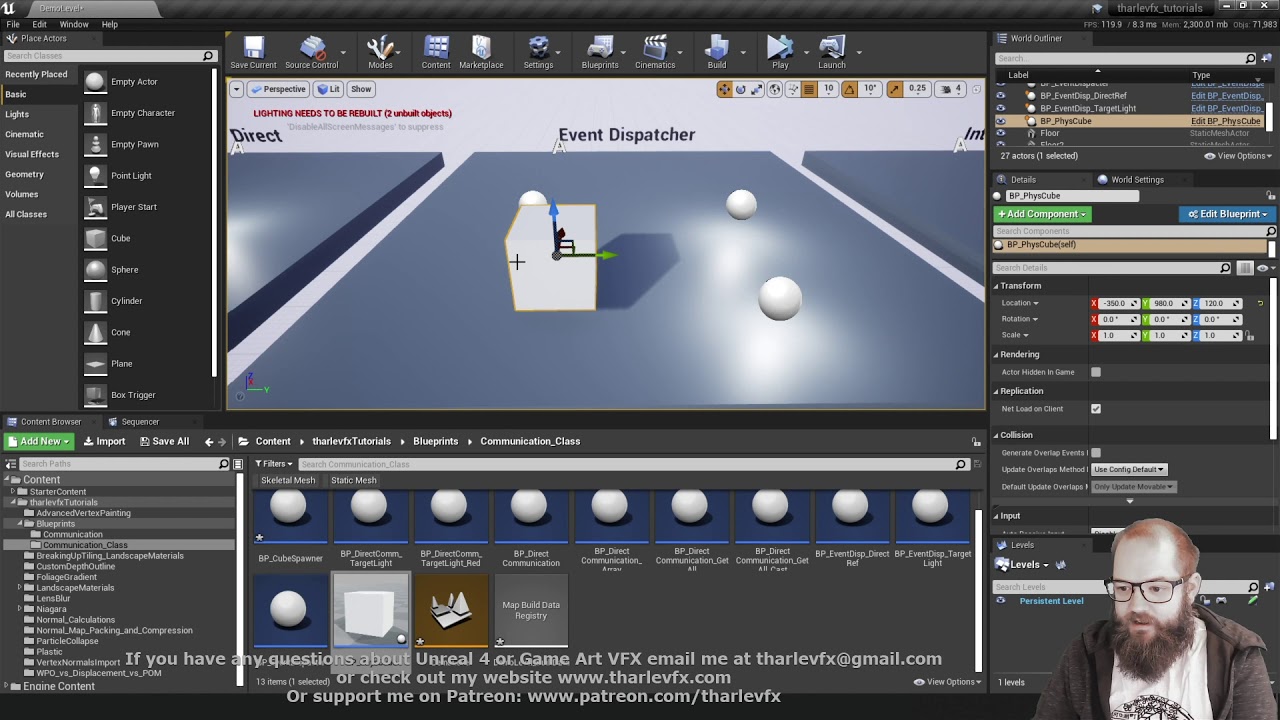The width and height of the screenshot is (1280, 720).
Task: Open the Window menu
Action: (x=74, y=24)
